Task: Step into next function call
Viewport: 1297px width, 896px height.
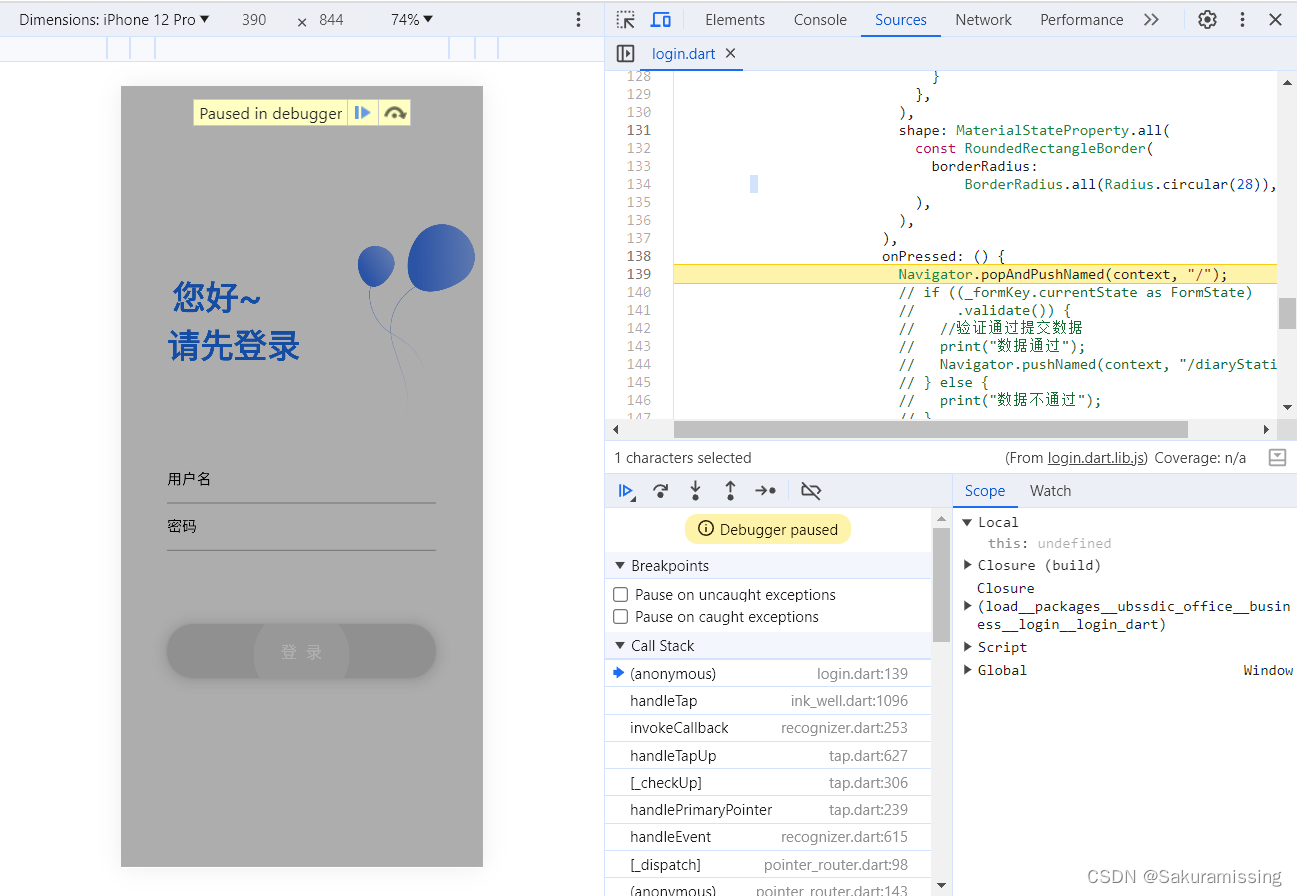Action: coord(696,490)
